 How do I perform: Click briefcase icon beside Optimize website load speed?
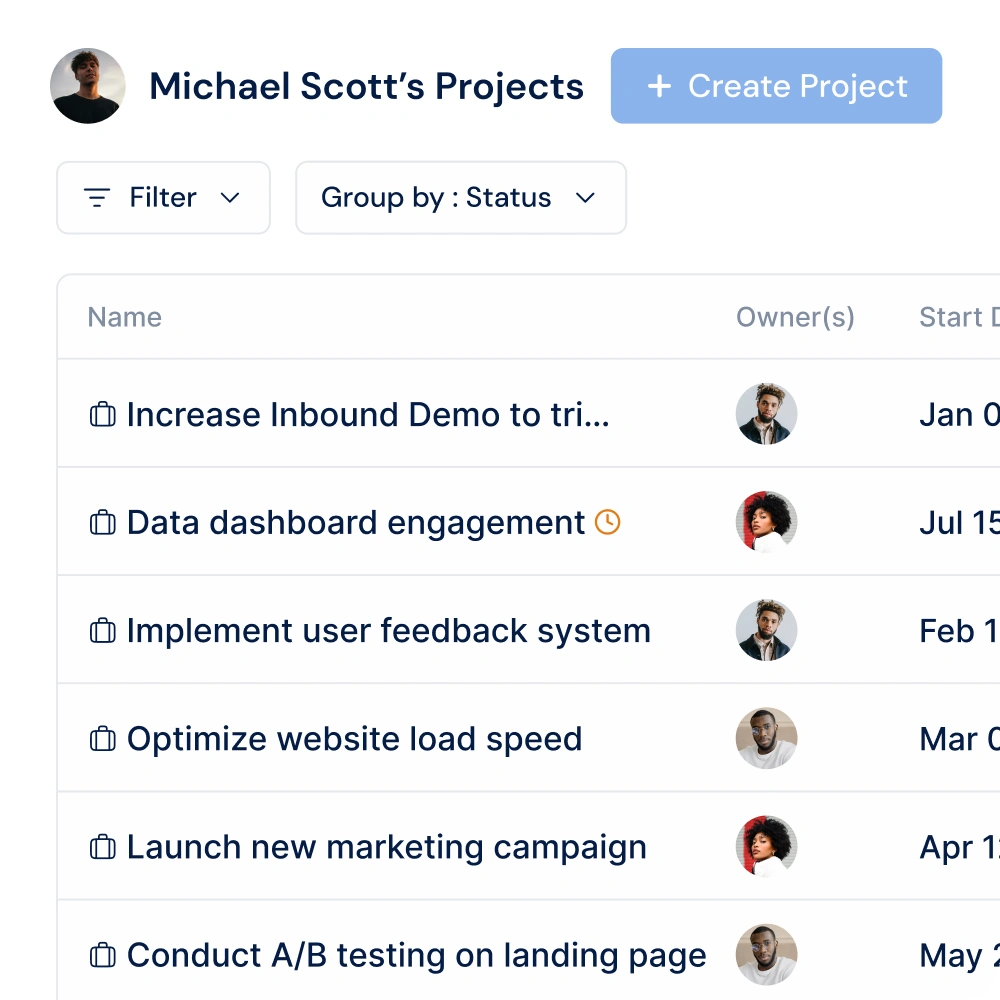(102, 739)
